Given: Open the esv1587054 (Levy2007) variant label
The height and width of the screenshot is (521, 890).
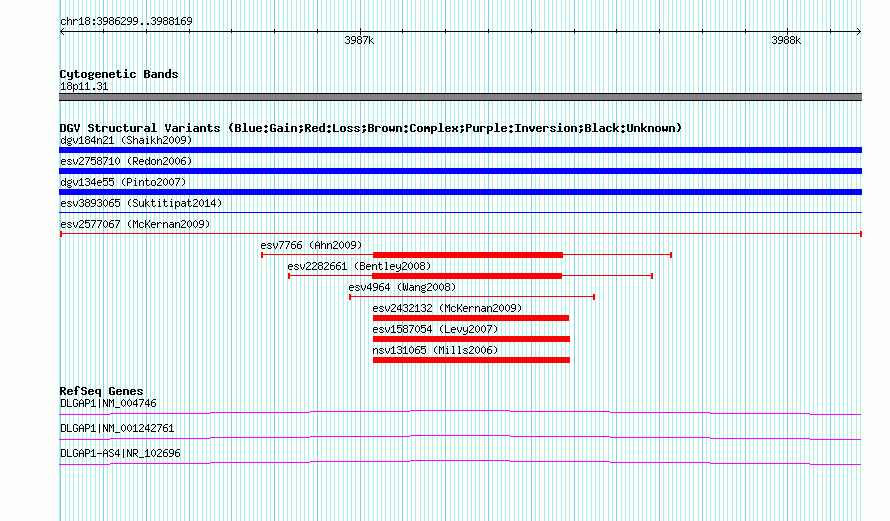Looking at the screenshot, I should pyautogui.click(x=435, y=329).
